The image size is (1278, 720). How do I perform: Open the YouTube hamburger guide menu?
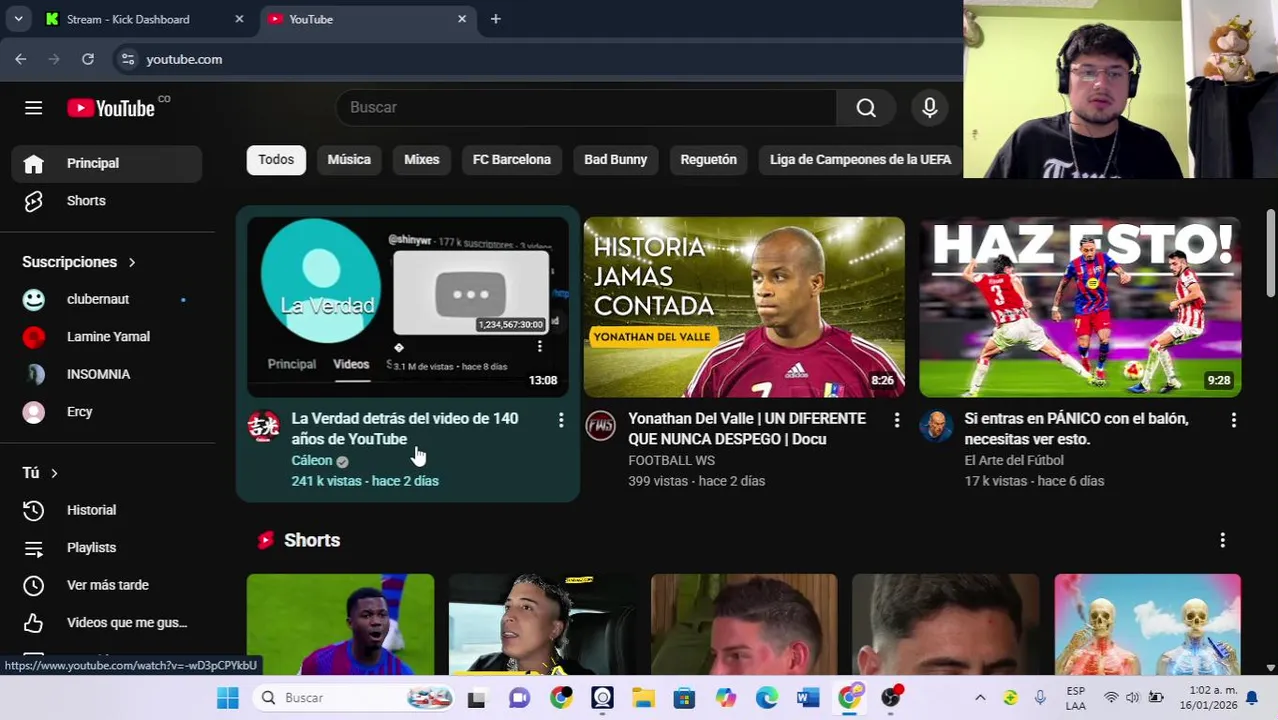33,108
